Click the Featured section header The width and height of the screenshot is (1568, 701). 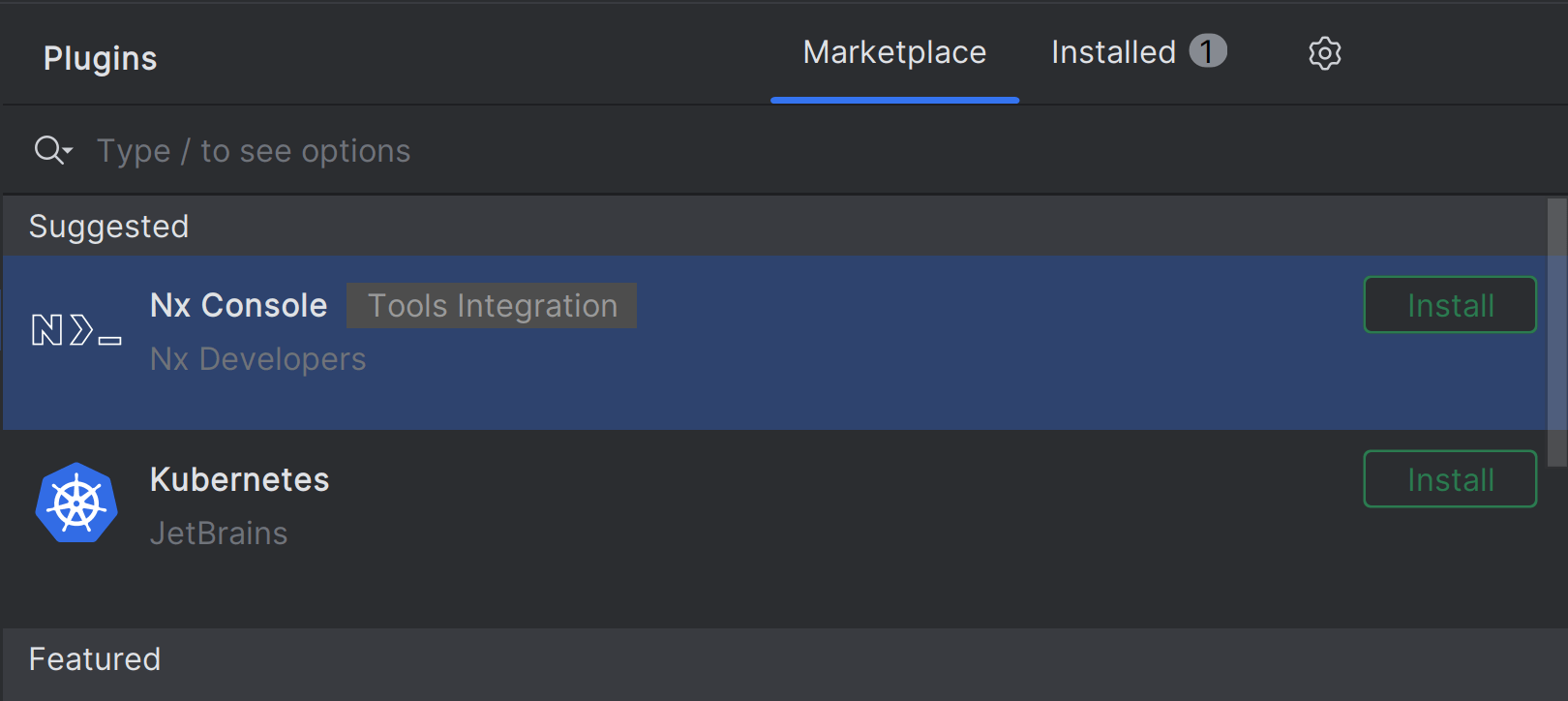tap(95, 659)
